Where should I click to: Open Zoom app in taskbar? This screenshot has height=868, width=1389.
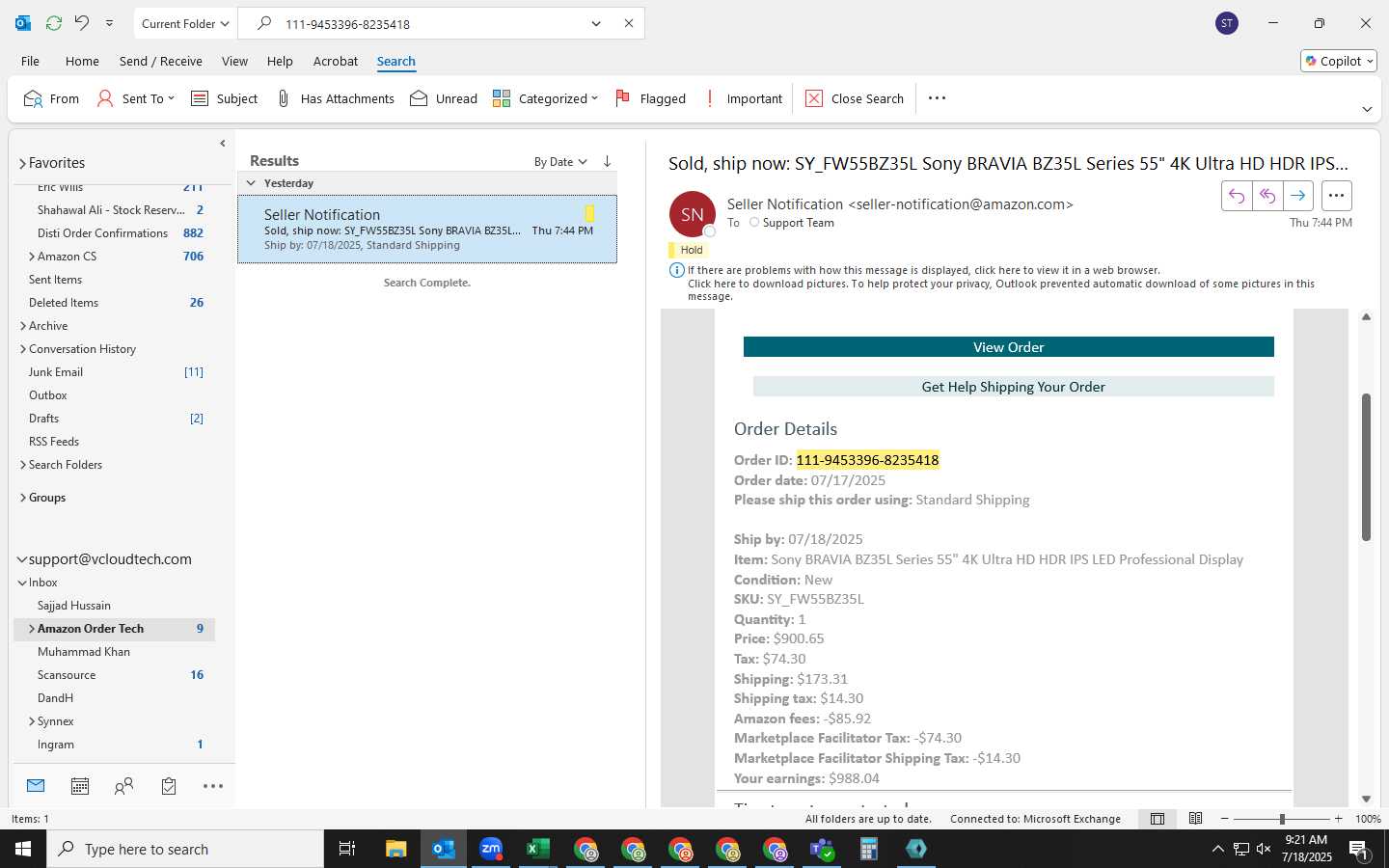[491, 849]
